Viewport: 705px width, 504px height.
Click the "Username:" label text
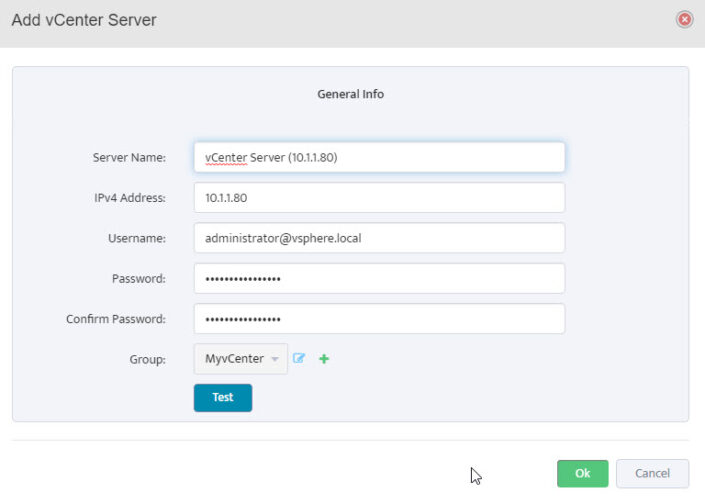point(136,239)
